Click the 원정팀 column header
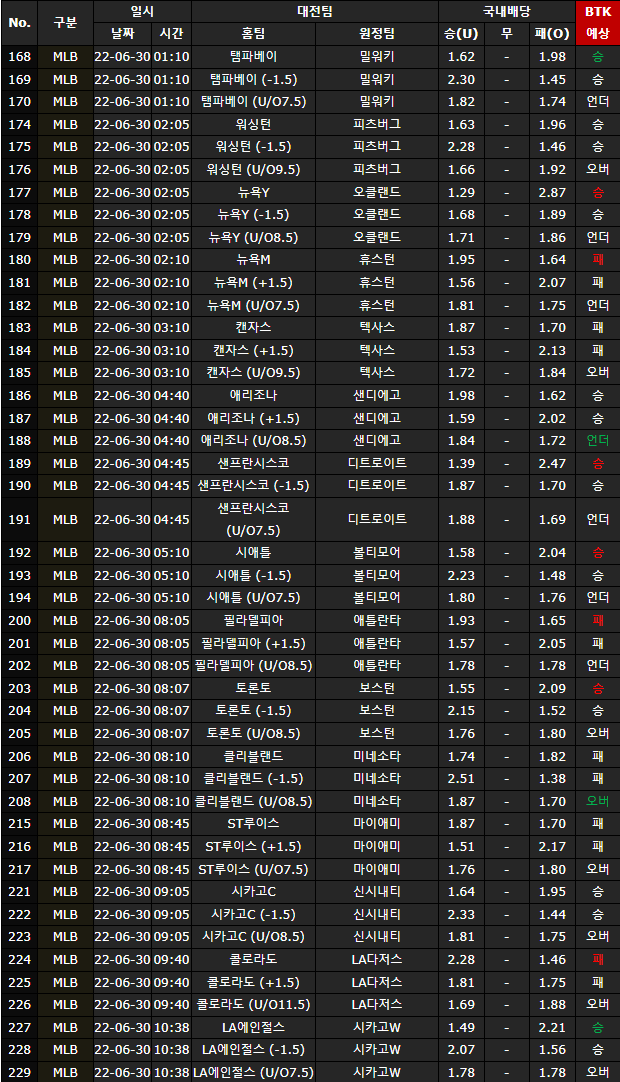Viewport: 620px width, 1082px height. click(377, 34)
